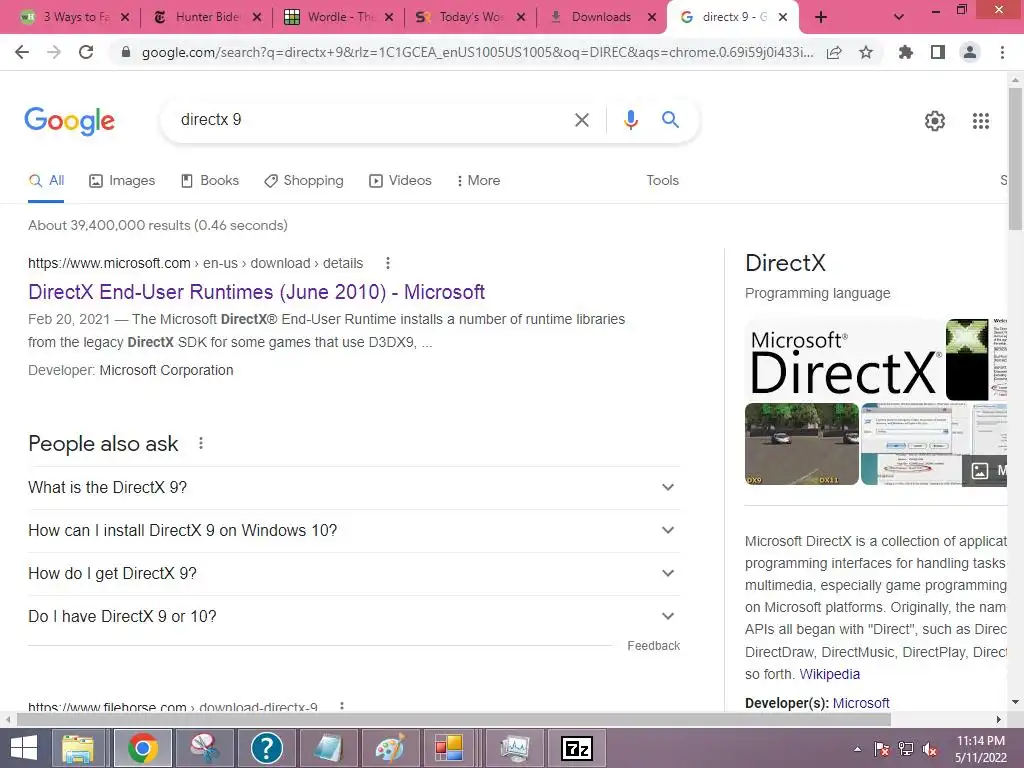1024x768 pixels.
Task: Show hidden system tray icons
Action: (x=857, y=750)
